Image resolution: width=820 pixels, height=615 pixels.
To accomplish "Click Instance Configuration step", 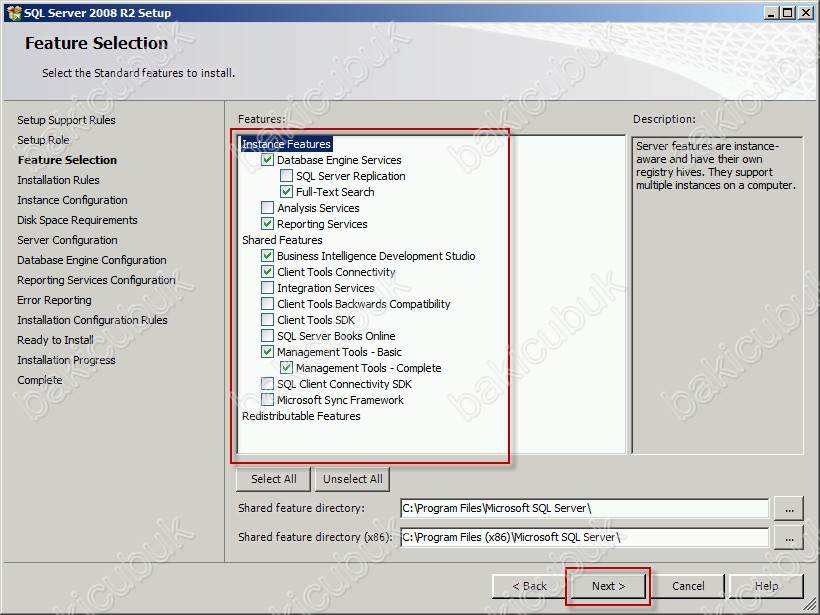I will 72,200.
